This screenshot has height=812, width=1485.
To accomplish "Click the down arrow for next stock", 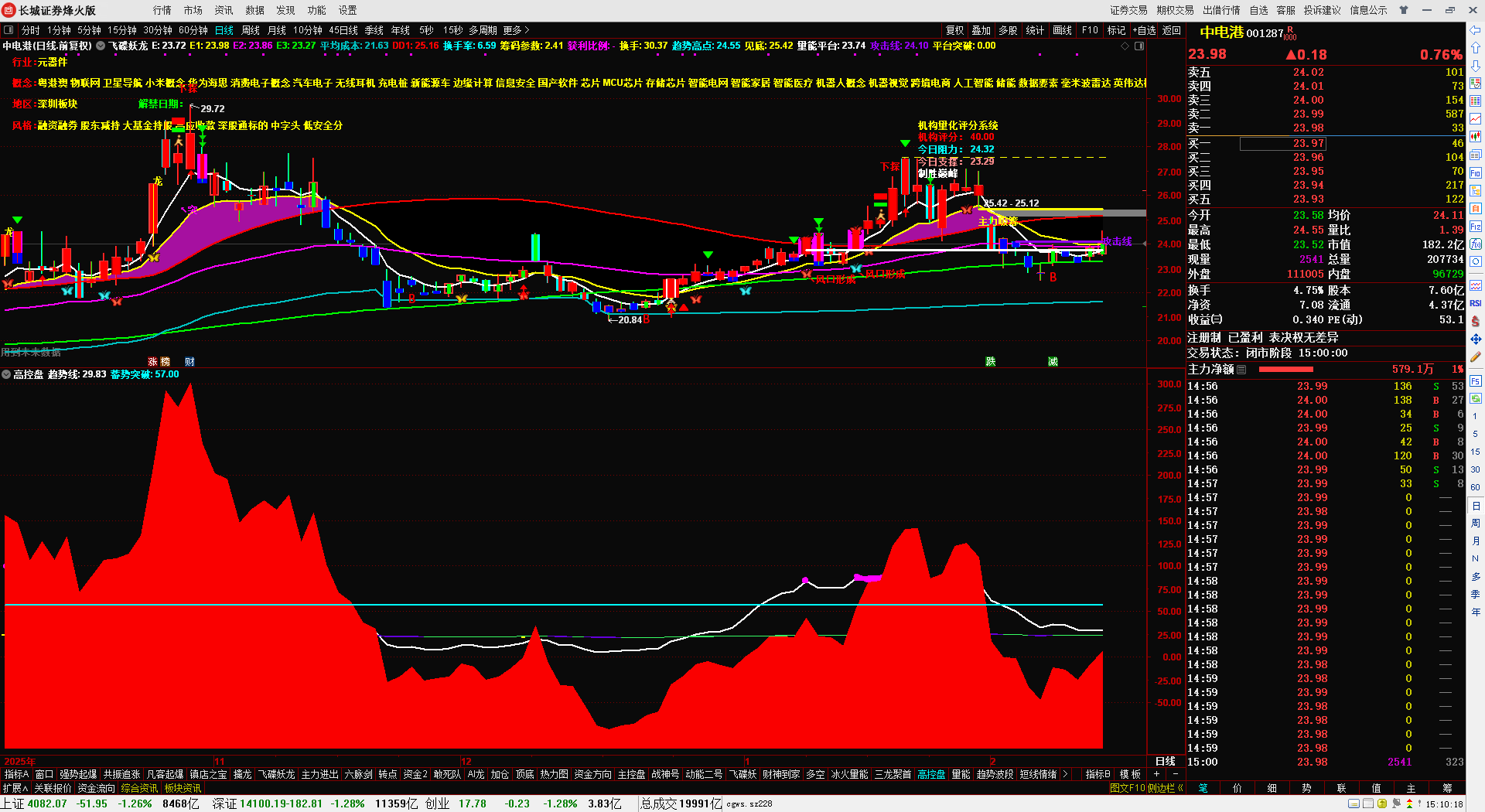I will [x=1476, y=66].
